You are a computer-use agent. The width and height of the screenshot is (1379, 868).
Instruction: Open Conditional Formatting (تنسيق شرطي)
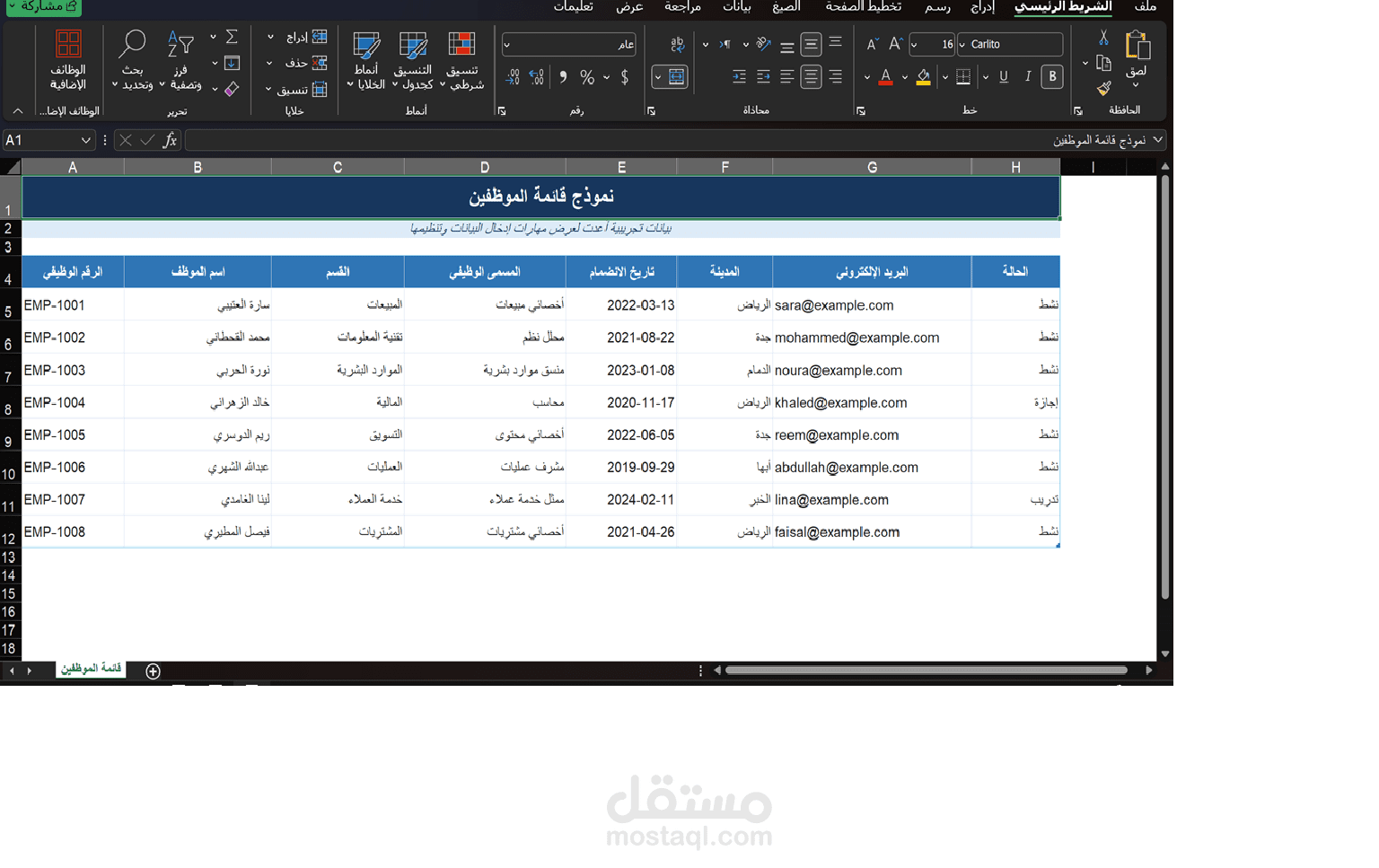(461, 61)
